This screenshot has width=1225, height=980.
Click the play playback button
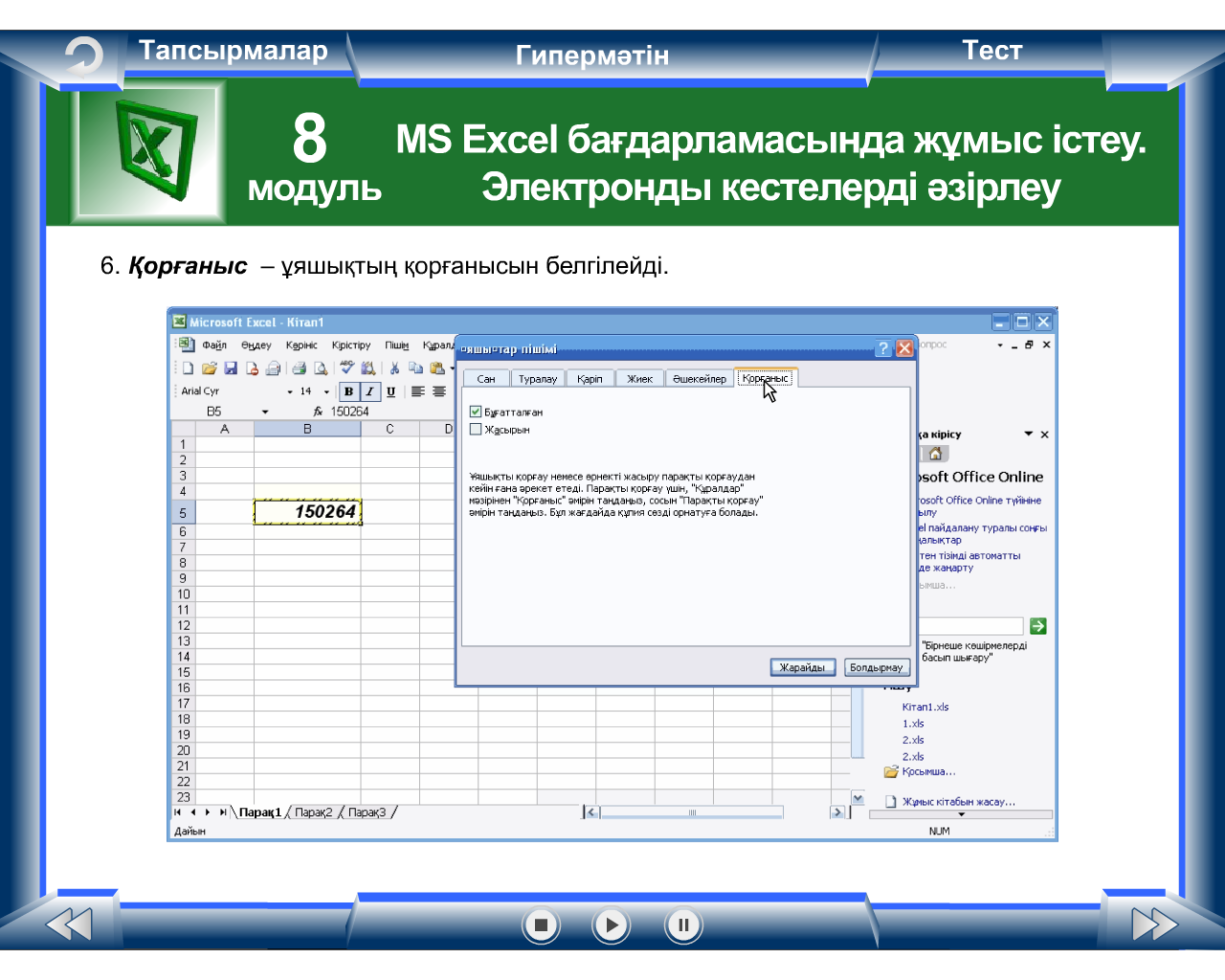click(612, 924)
